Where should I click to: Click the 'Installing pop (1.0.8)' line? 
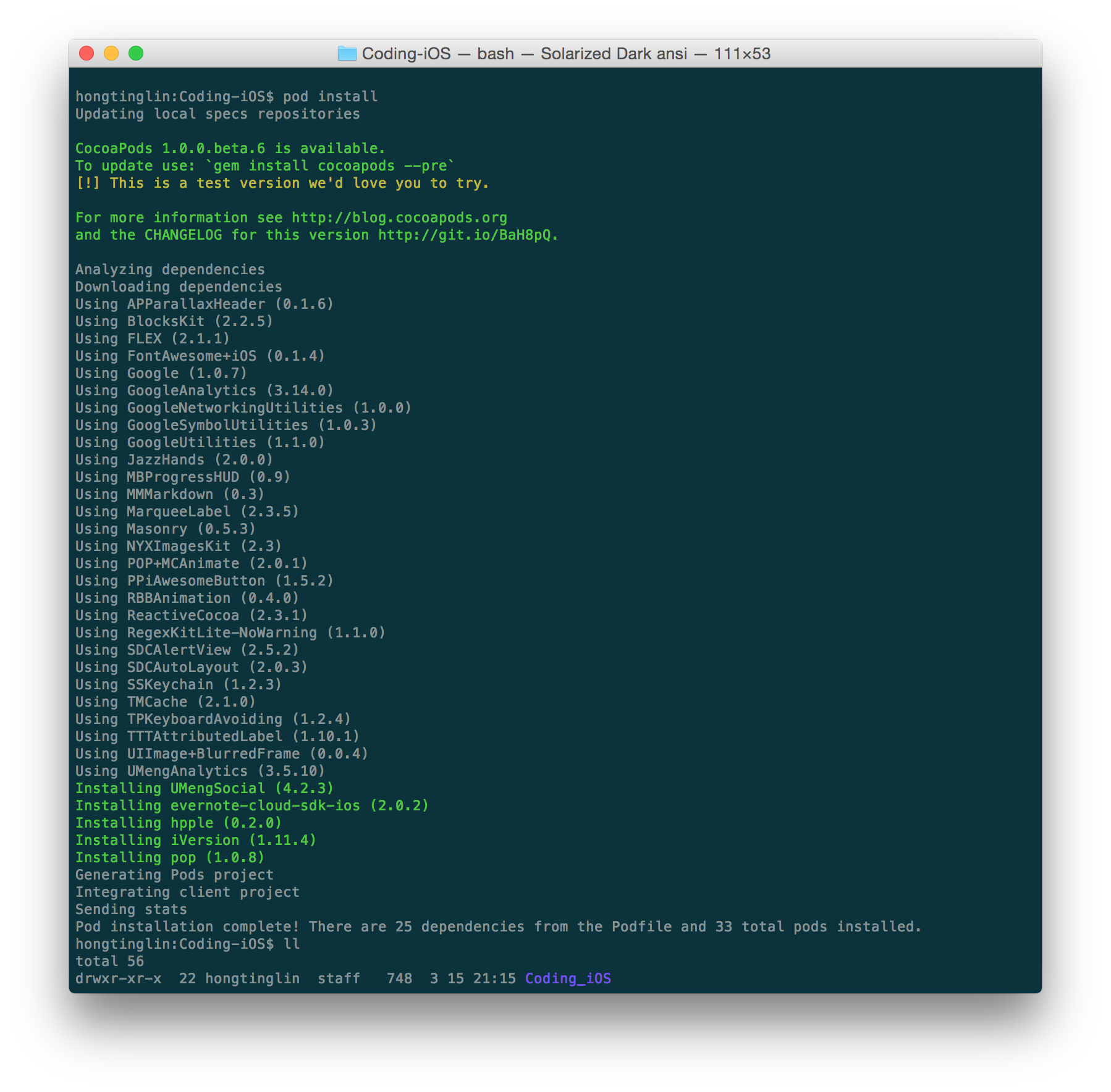point(169,858)
